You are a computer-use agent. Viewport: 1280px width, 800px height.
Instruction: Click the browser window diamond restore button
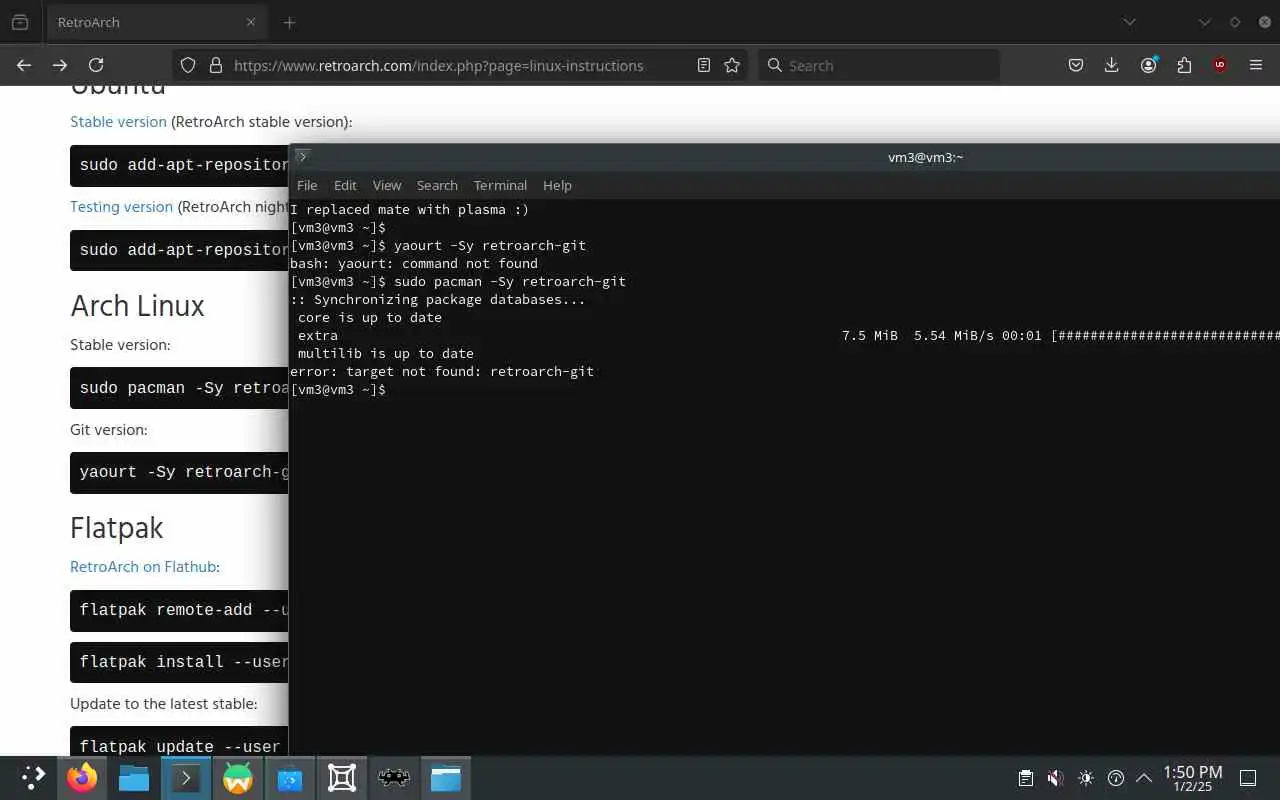1235,22
